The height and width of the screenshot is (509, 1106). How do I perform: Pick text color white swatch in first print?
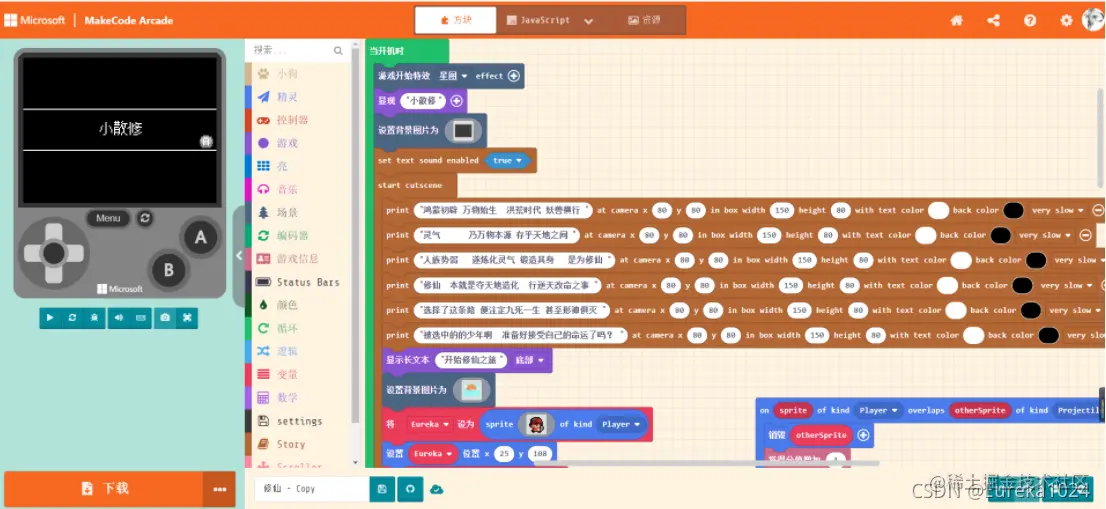[x=938, y=210]
